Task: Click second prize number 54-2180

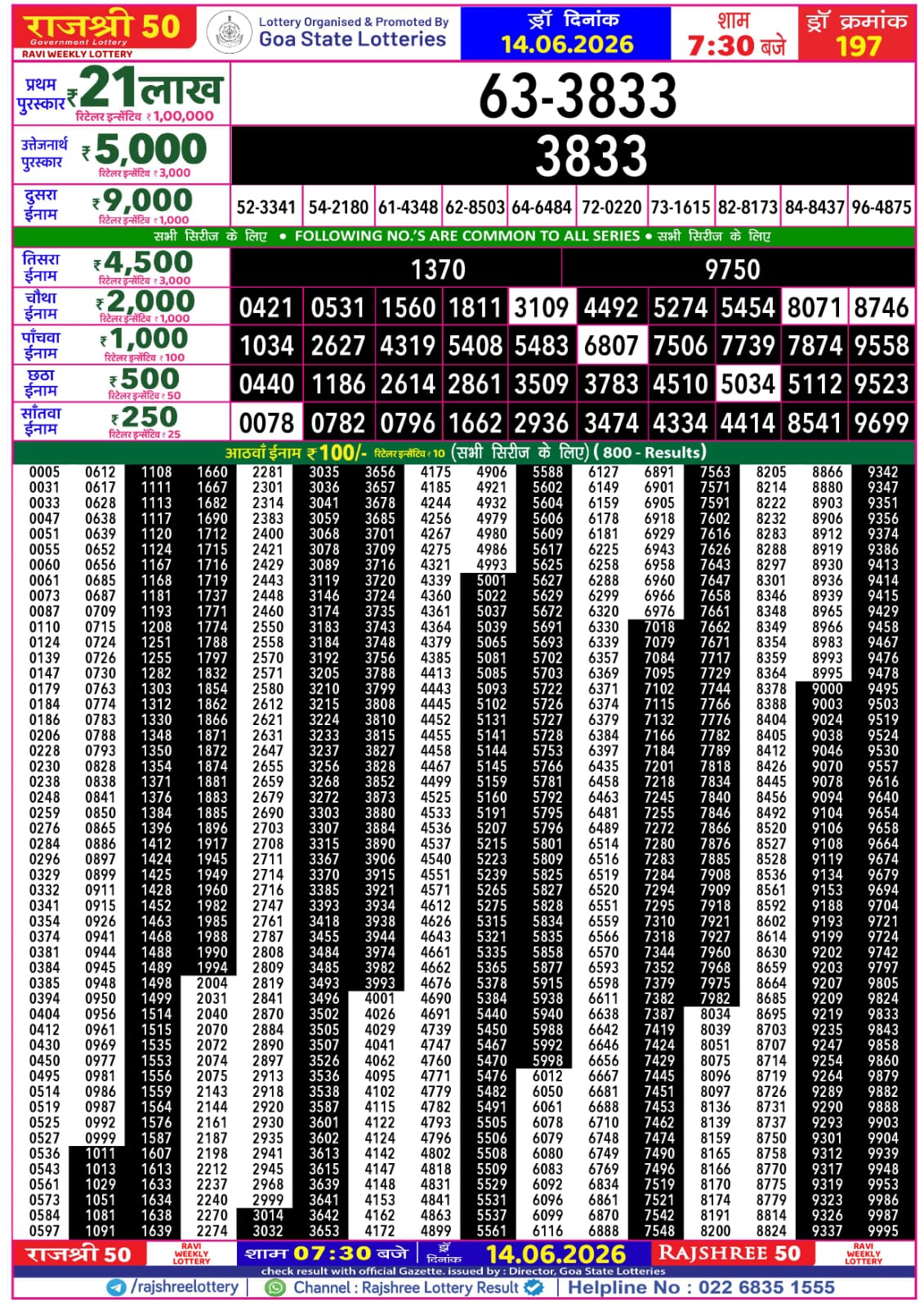Action: click(x=338, y=207)
